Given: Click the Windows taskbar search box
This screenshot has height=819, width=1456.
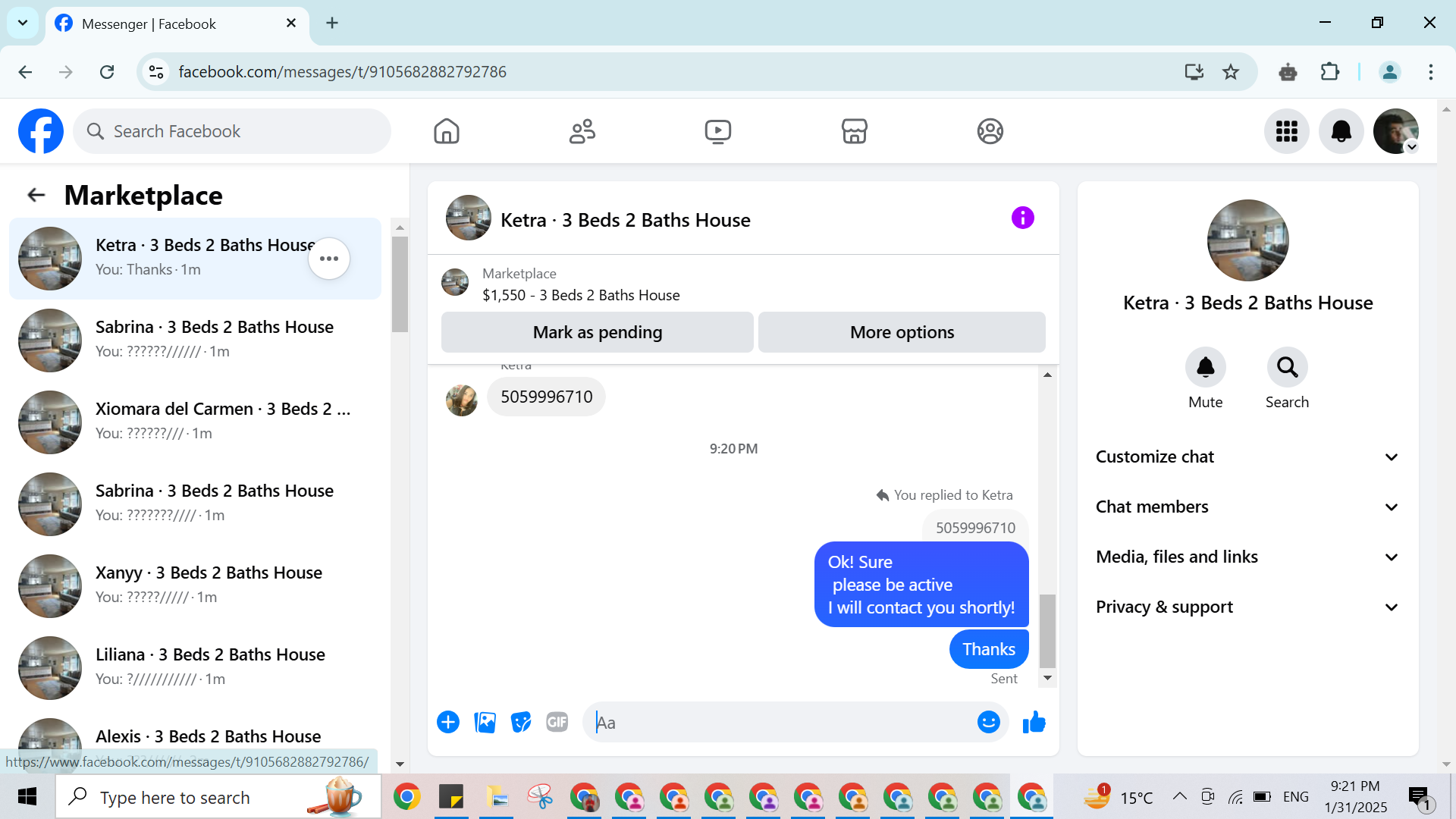Looking at the screenshot, I should point(218,797).
